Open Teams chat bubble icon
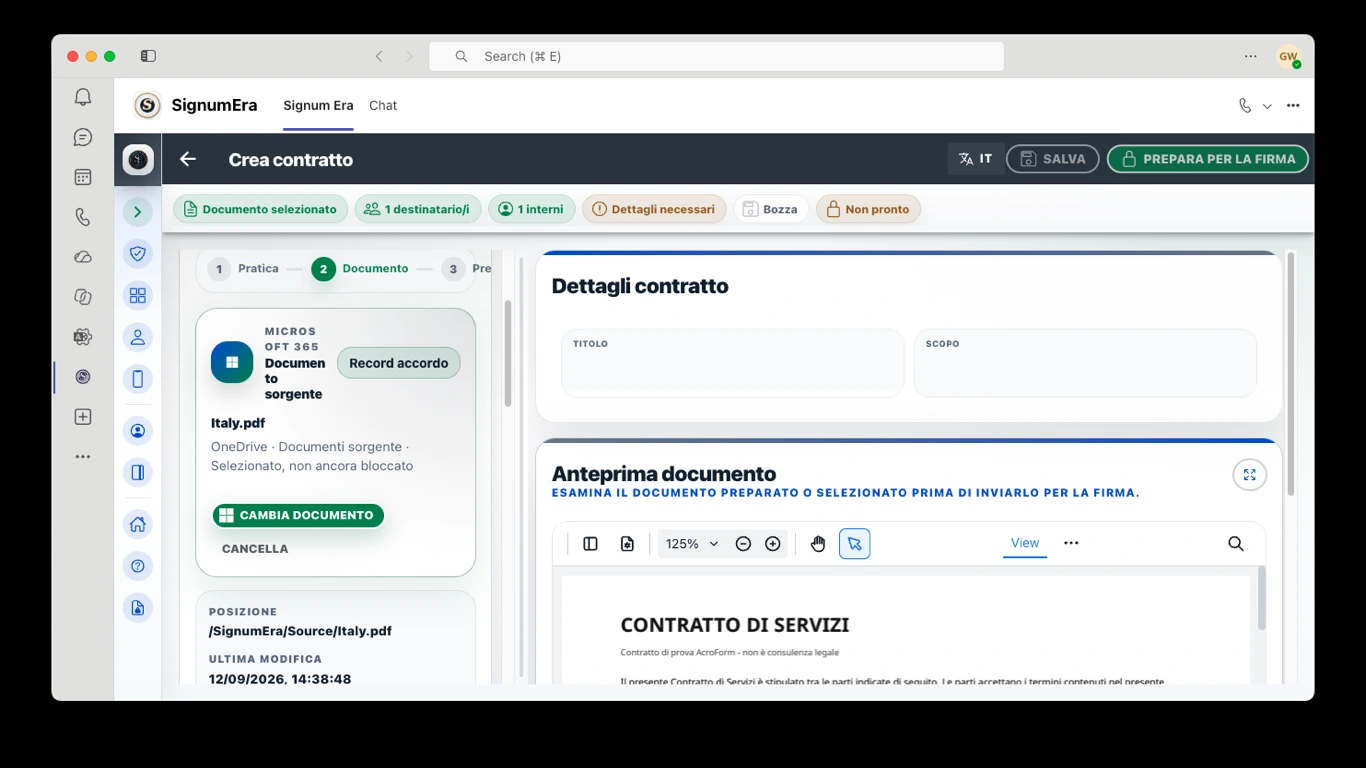The height and width of the screenshot is (768, 1366). click(83, 137)
